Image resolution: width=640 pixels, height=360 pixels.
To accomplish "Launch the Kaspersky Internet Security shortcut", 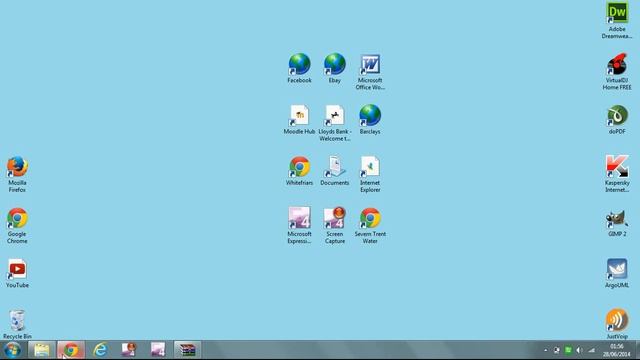I will point(617,174).
